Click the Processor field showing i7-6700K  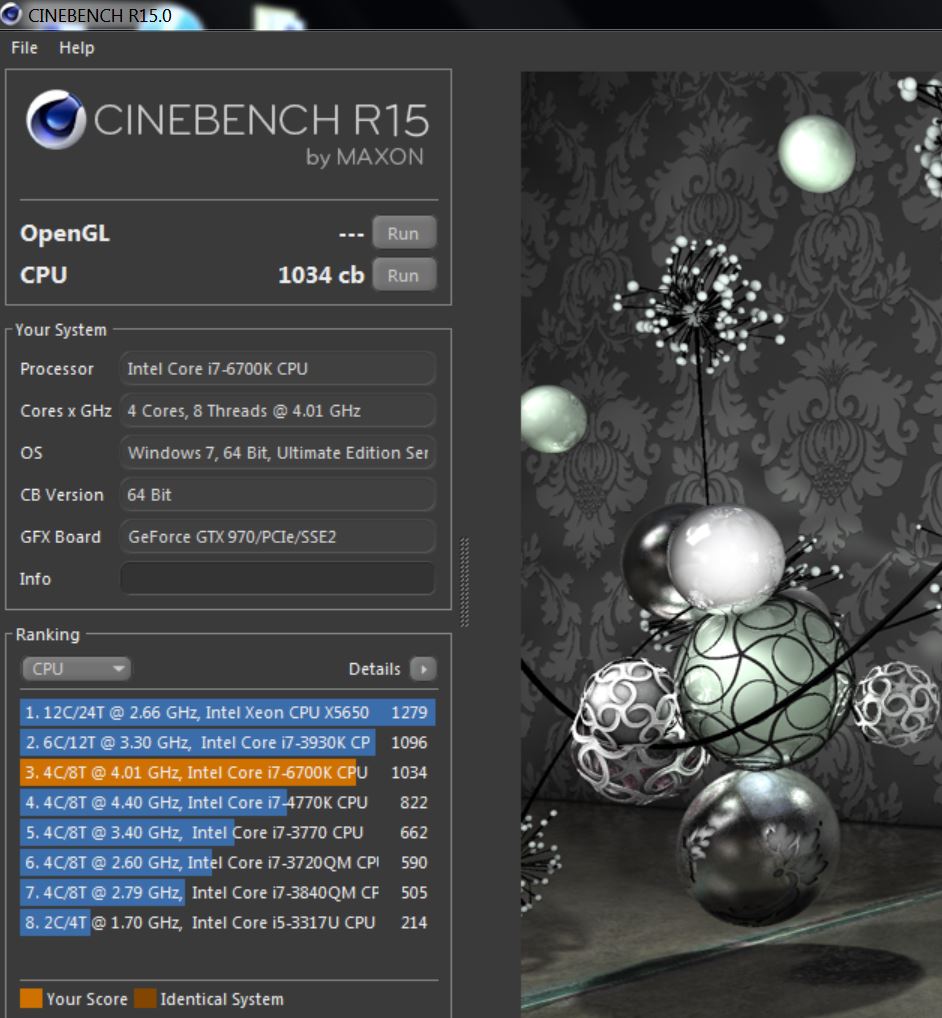pos(278,369)
